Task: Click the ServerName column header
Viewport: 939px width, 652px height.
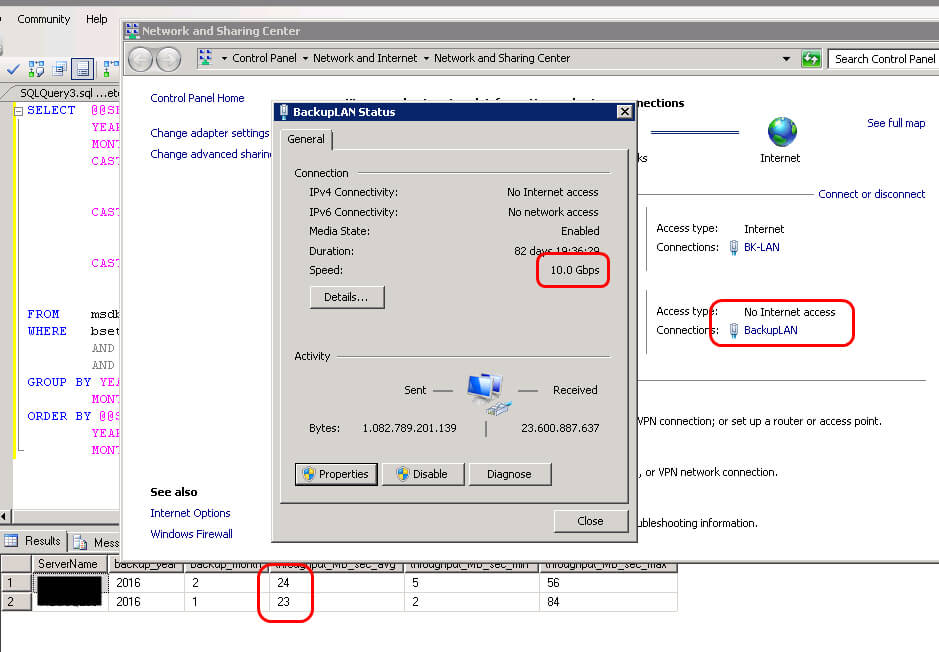Action: click(68, 564)
